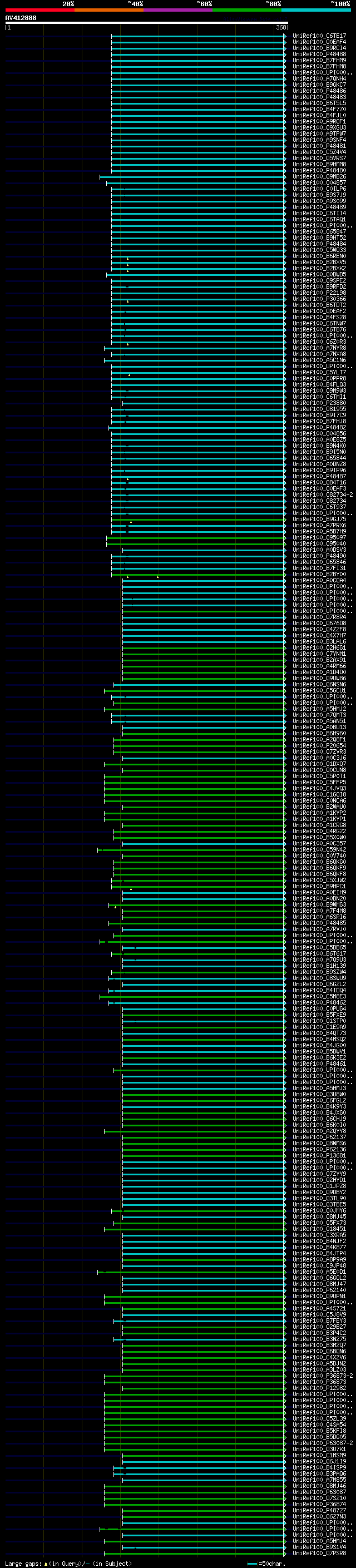
Task: View the UniRef100_P12982 hit label
Action: point(319,1388)
